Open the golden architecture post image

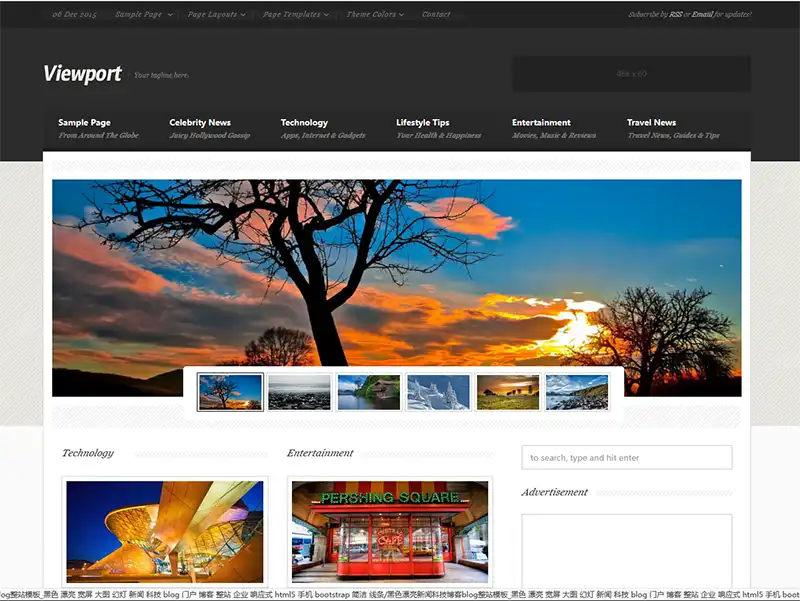[x=165, y=532]
